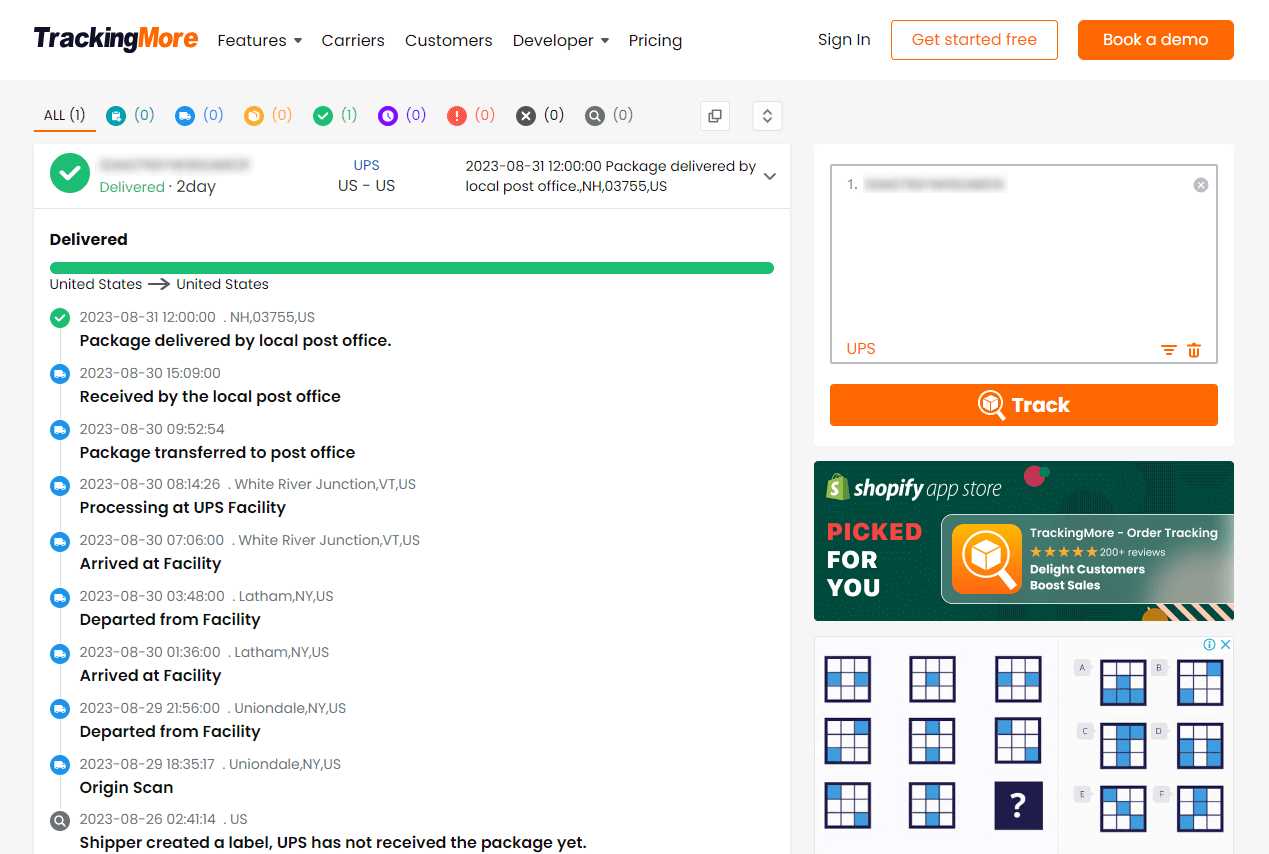Click the Book a demo button
Image resolution: width=1269 pixels, height=854 pixels.
1155,40
